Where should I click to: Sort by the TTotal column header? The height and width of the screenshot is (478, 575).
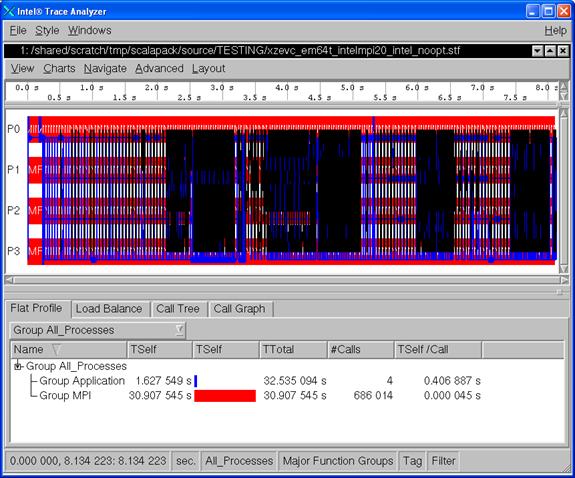coord(293,350)
